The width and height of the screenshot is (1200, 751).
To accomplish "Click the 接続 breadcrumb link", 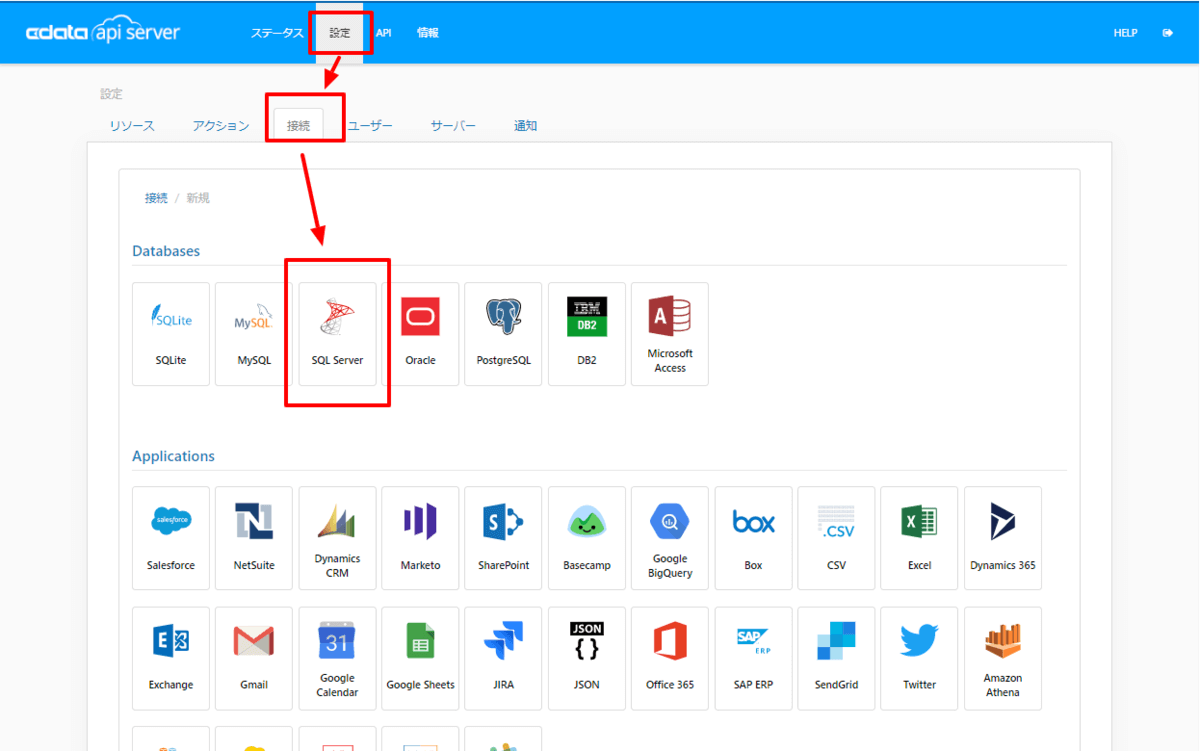I will pyautogui.click(x=156, y=198).
